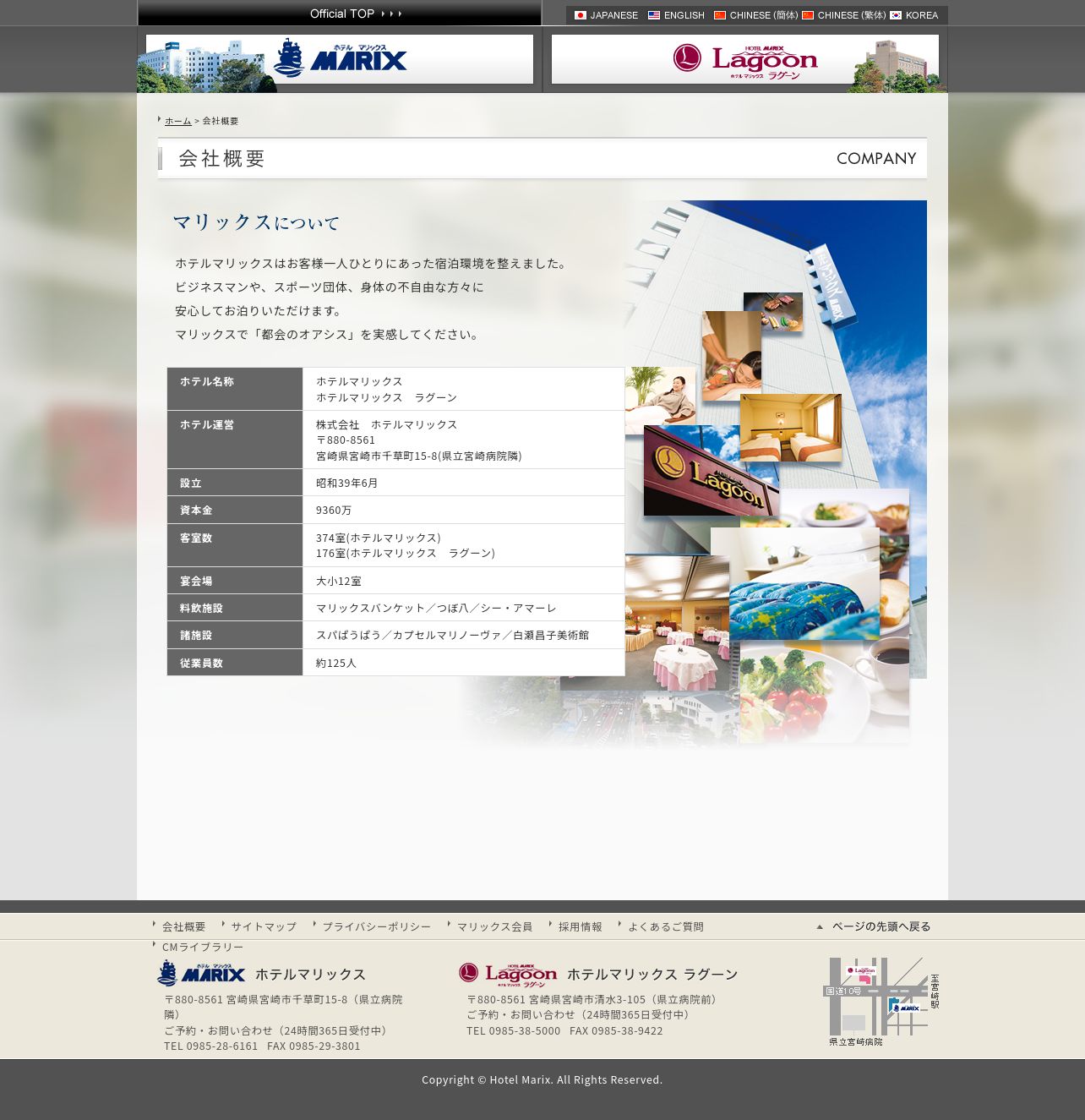Image resolution: width=1085 pixels, height=1120 pixels.
Task: Click the up-arrow icon beside ページの先頭へ戻る
Action: 820,927
